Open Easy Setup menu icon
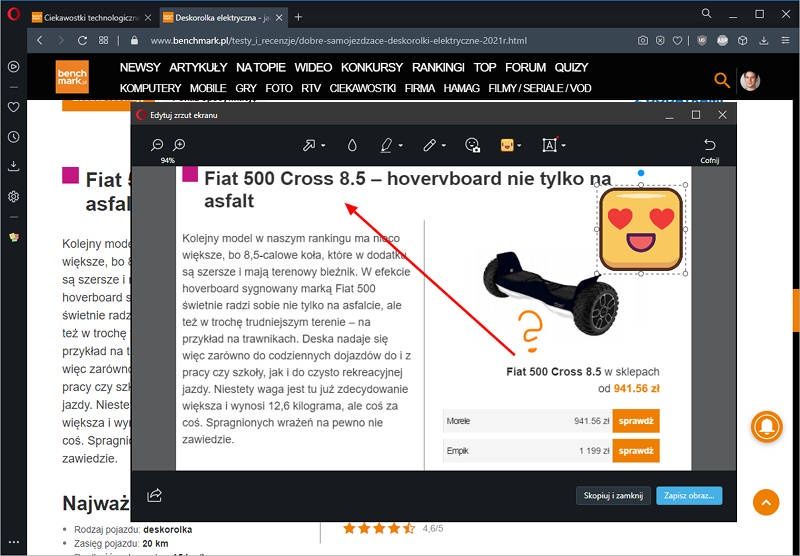The width and height of the screenshot is (800, 556). point(785,40)
